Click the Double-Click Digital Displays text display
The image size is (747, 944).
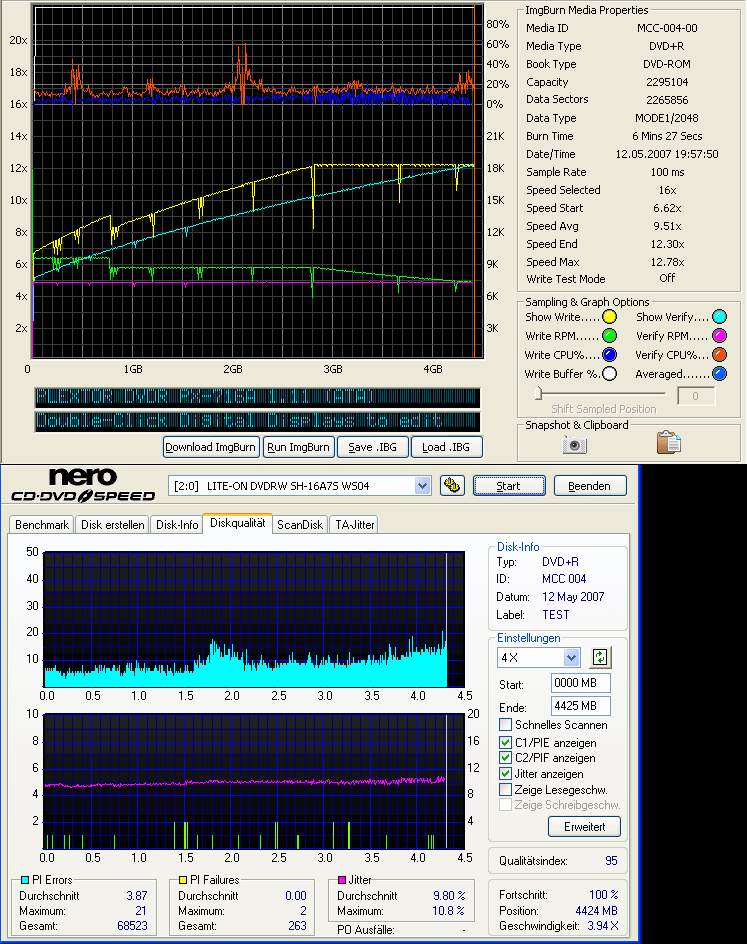coord(257,421)
